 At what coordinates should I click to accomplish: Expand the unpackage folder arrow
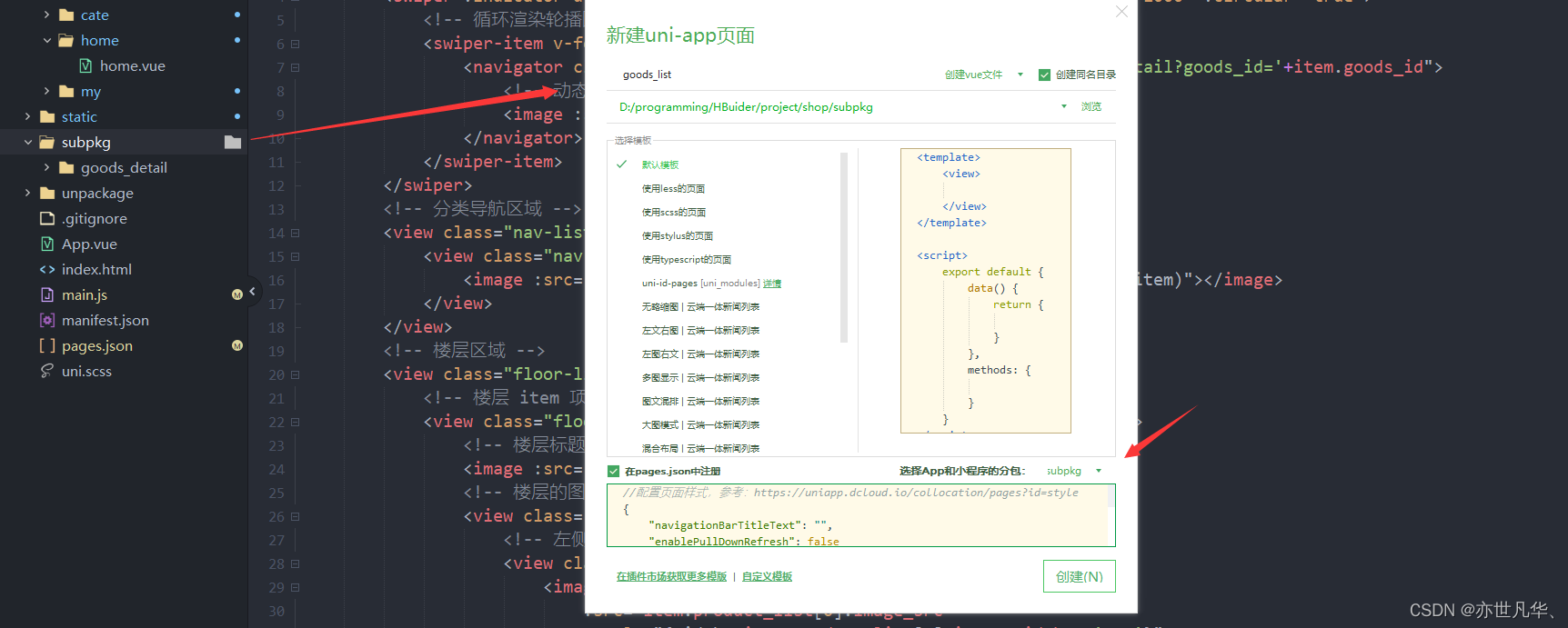point(27,193)
